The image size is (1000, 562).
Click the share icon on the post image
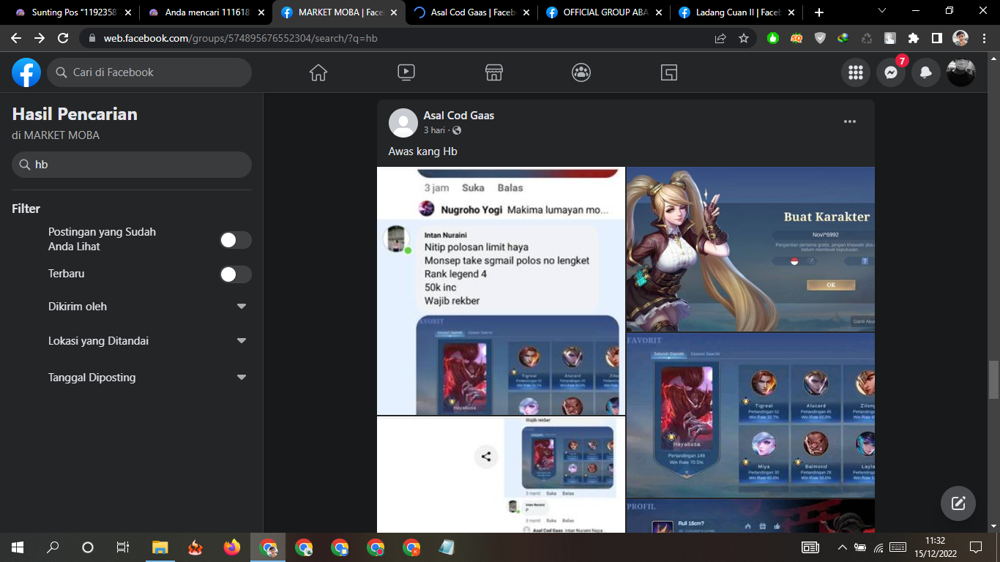486,457
